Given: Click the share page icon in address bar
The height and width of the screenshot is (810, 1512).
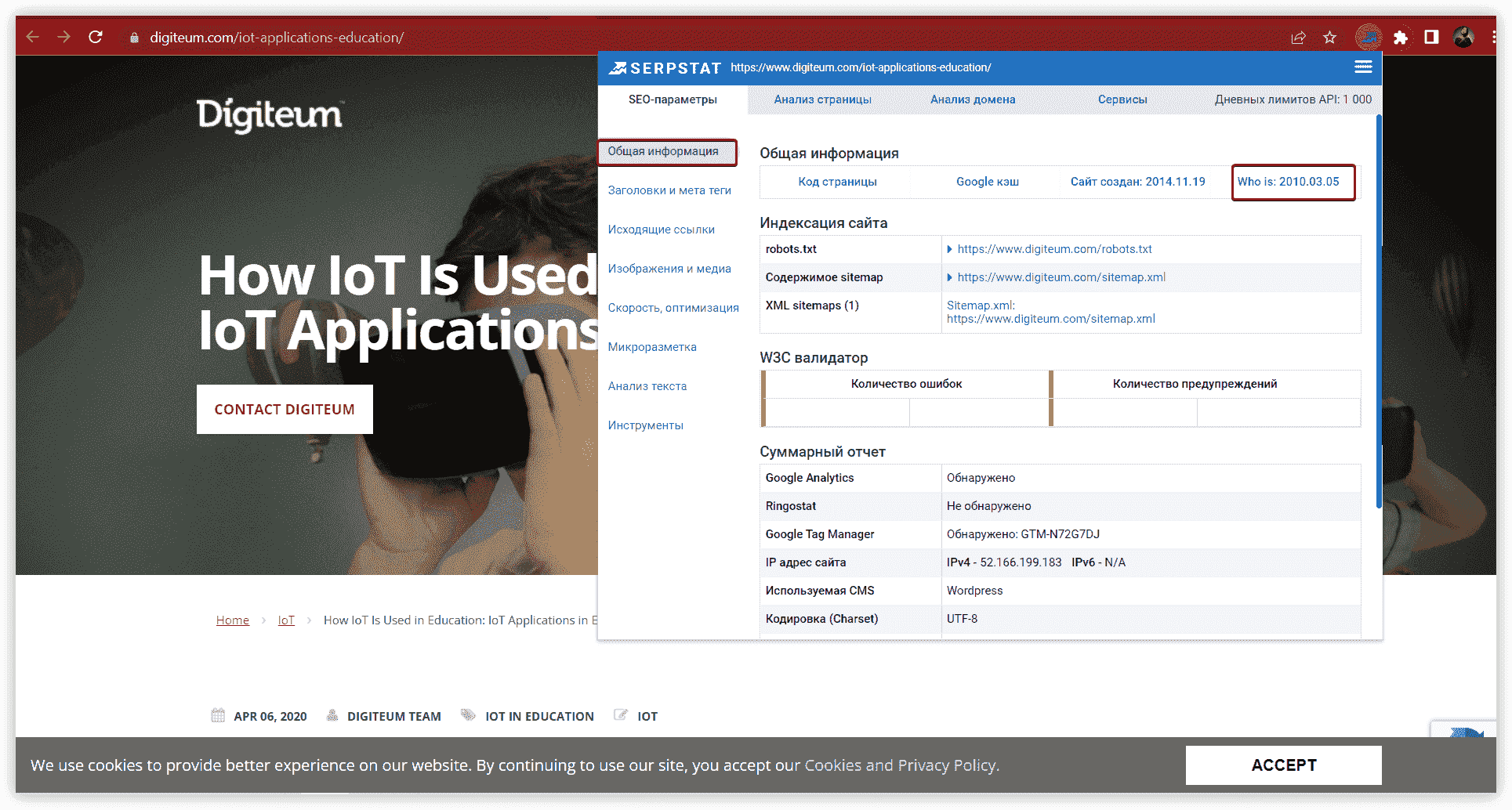Looking at the screenshot, I should tap(1298, 38).
